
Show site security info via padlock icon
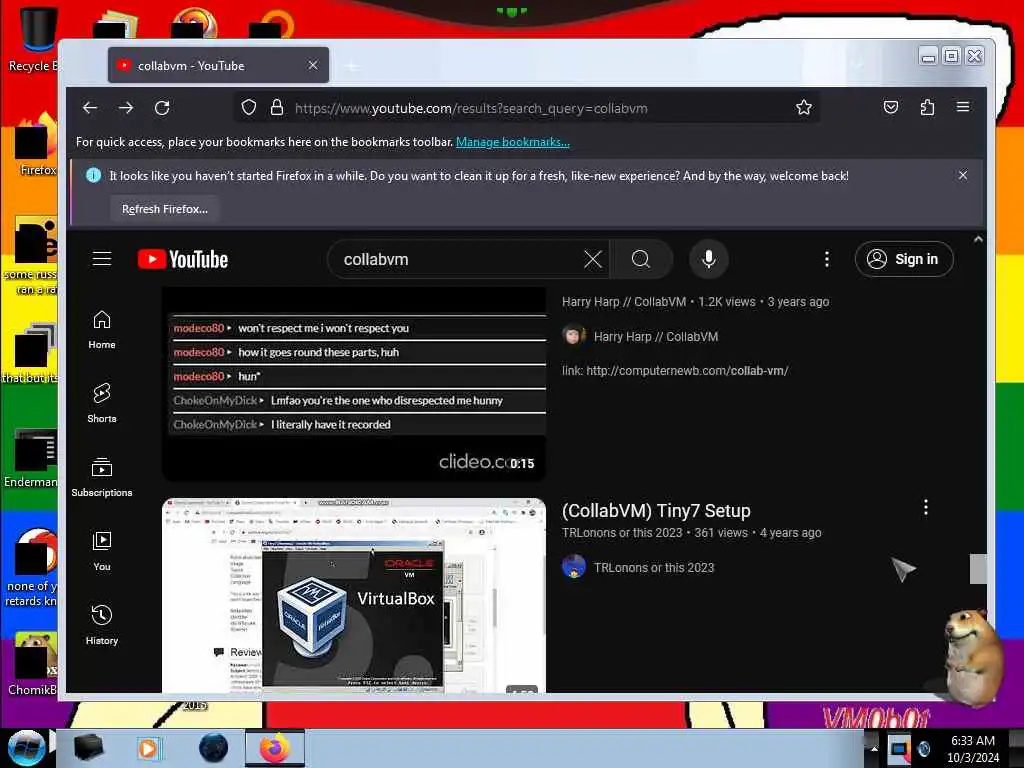pos(277,108)
